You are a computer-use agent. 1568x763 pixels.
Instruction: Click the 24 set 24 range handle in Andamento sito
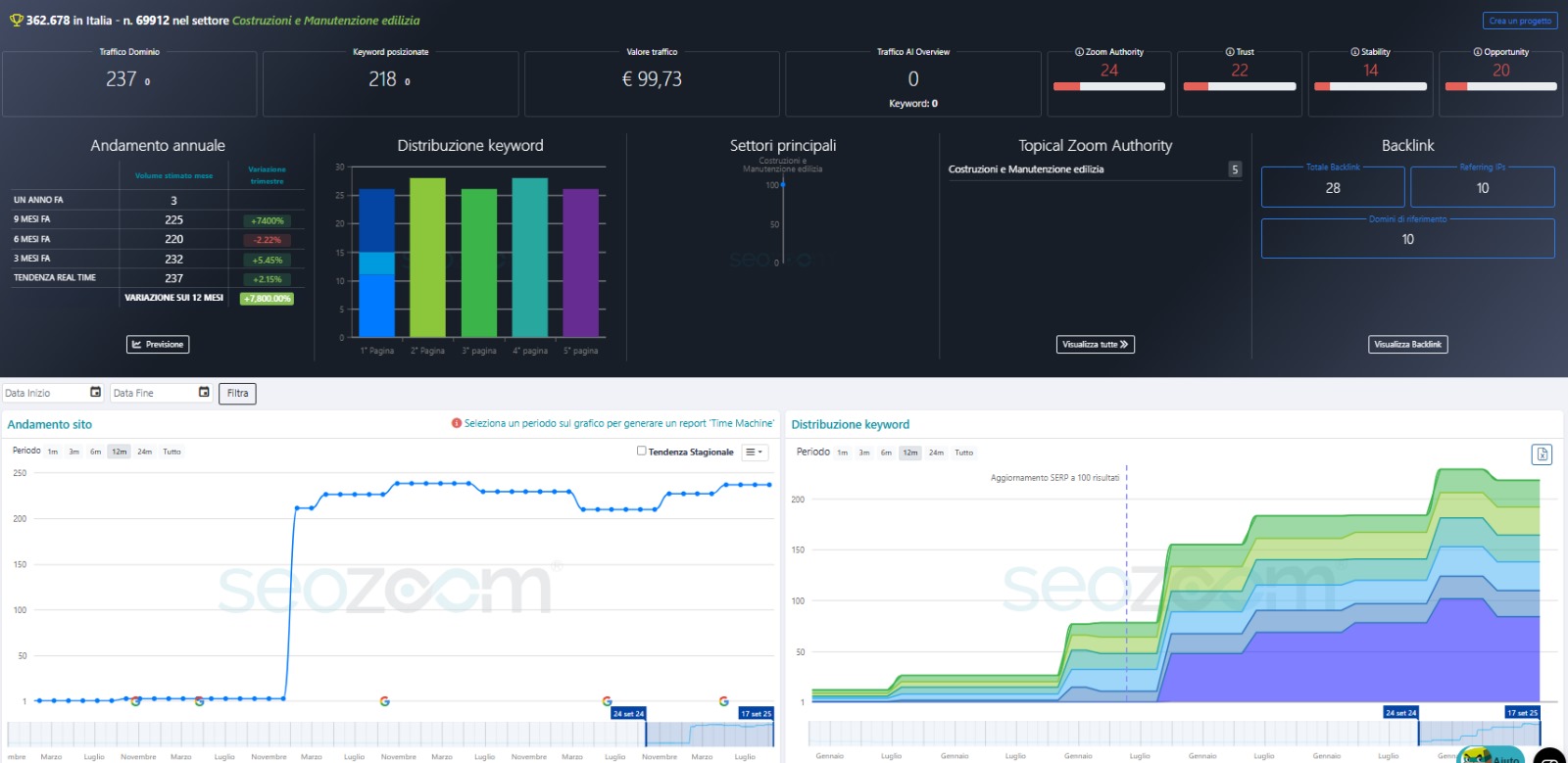click(628, 713)
